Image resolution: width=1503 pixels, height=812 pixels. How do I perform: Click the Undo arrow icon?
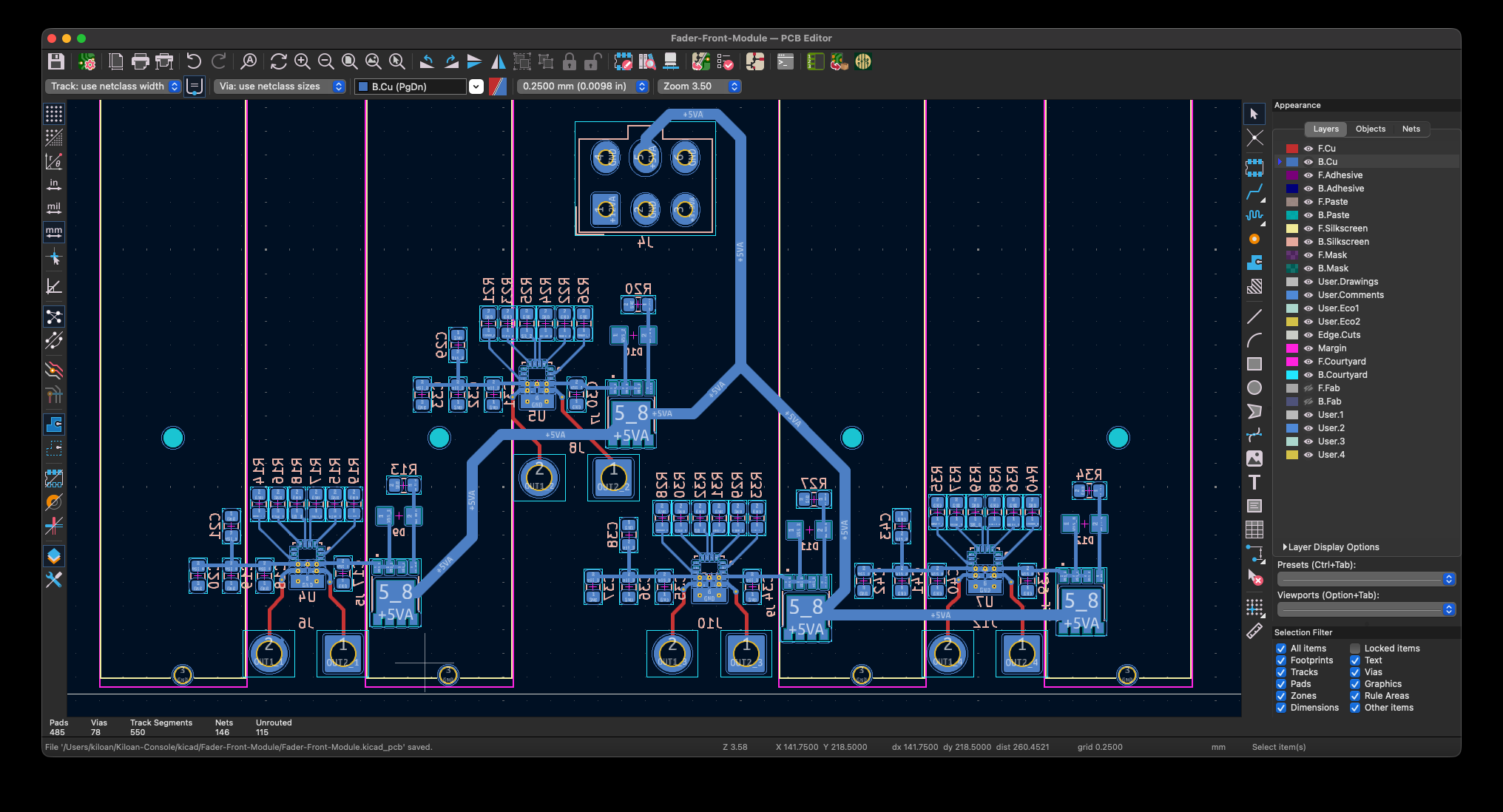point(194,61)
